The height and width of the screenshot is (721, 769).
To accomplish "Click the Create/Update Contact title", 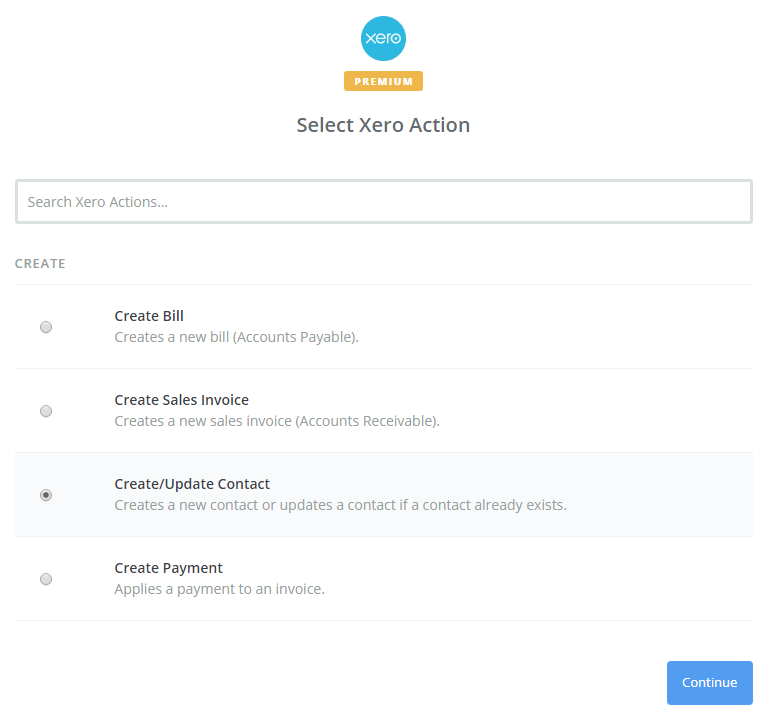I will (192, 484).
